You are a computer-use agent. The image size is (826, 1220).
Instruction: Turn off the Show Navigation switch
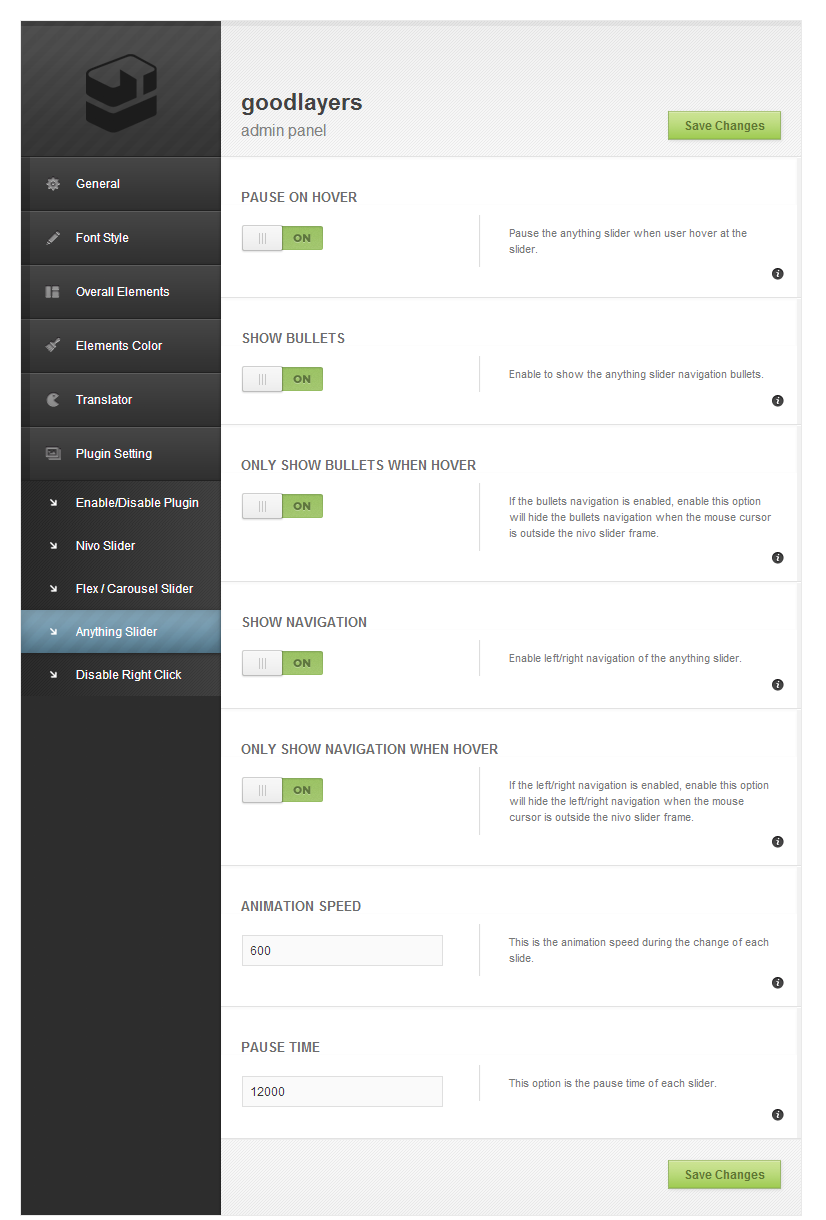pos(282,663)
